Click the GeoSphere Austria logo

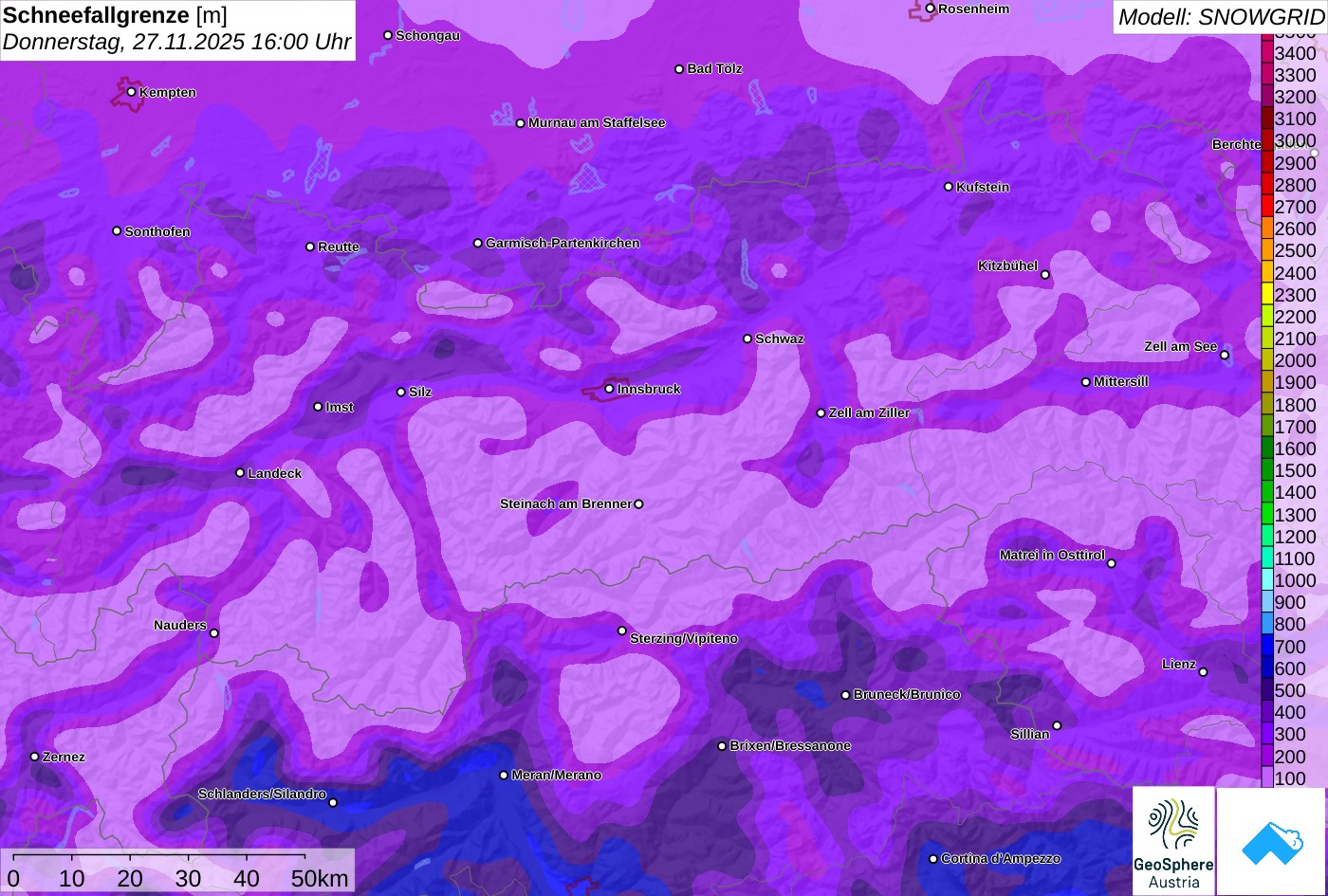(1173, 841)
